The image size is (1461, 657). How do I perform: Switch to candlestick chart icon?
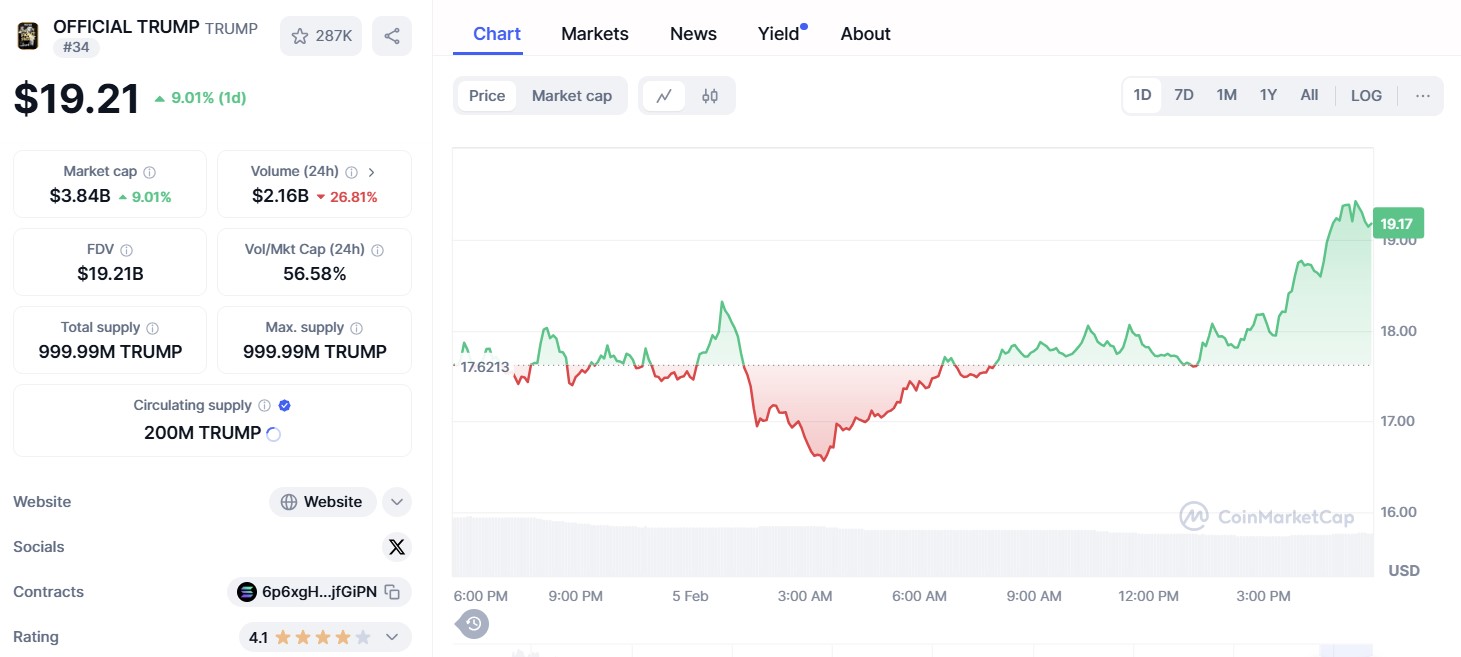click(x=710, y=96)
